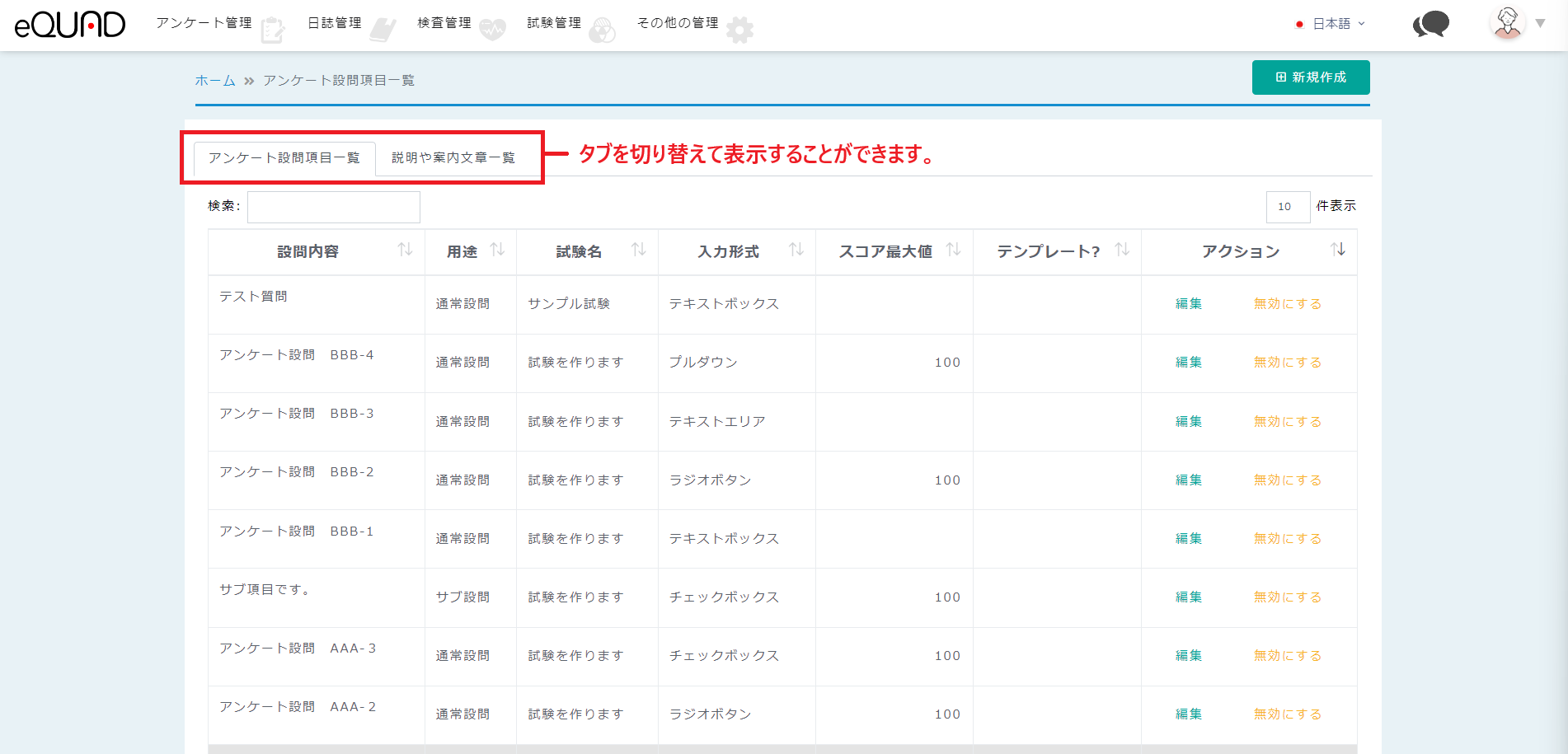Click the user avatar icon
Screen dimensions: 1568x754
tap(1508, 23)
